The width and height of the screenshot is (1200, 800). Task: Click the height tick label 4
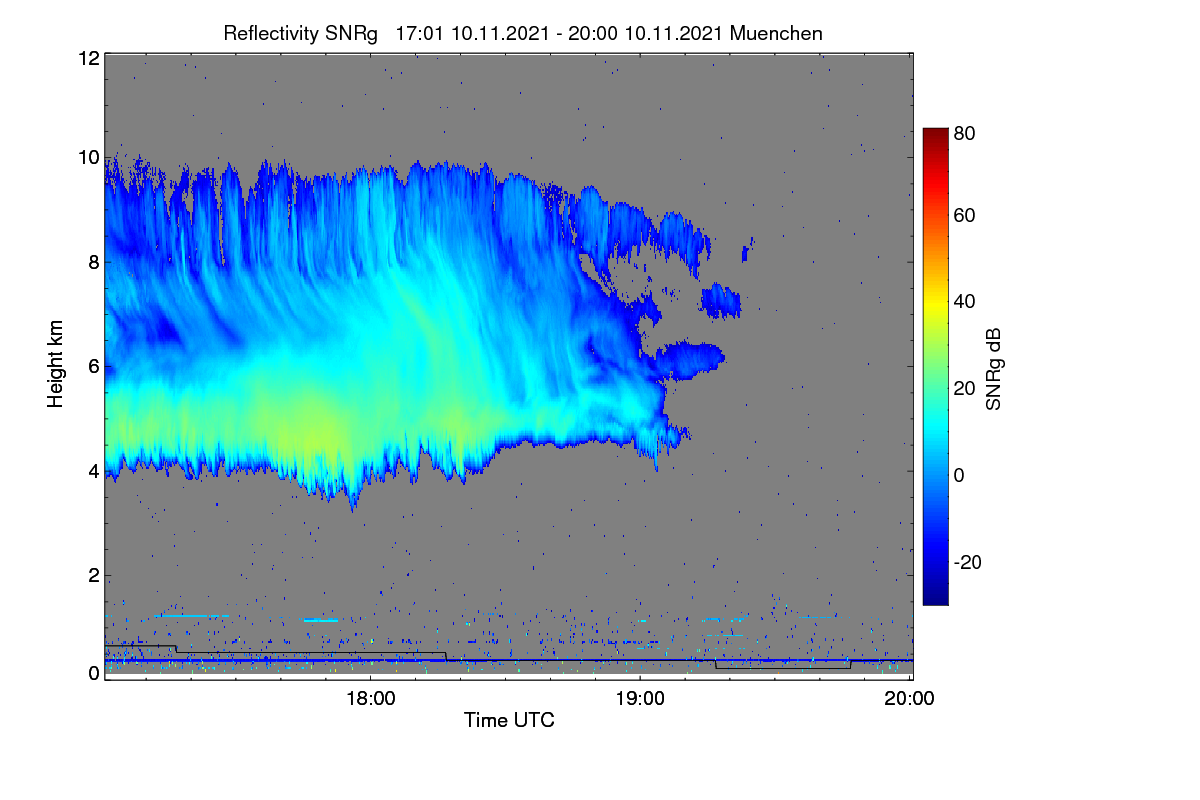93,470
